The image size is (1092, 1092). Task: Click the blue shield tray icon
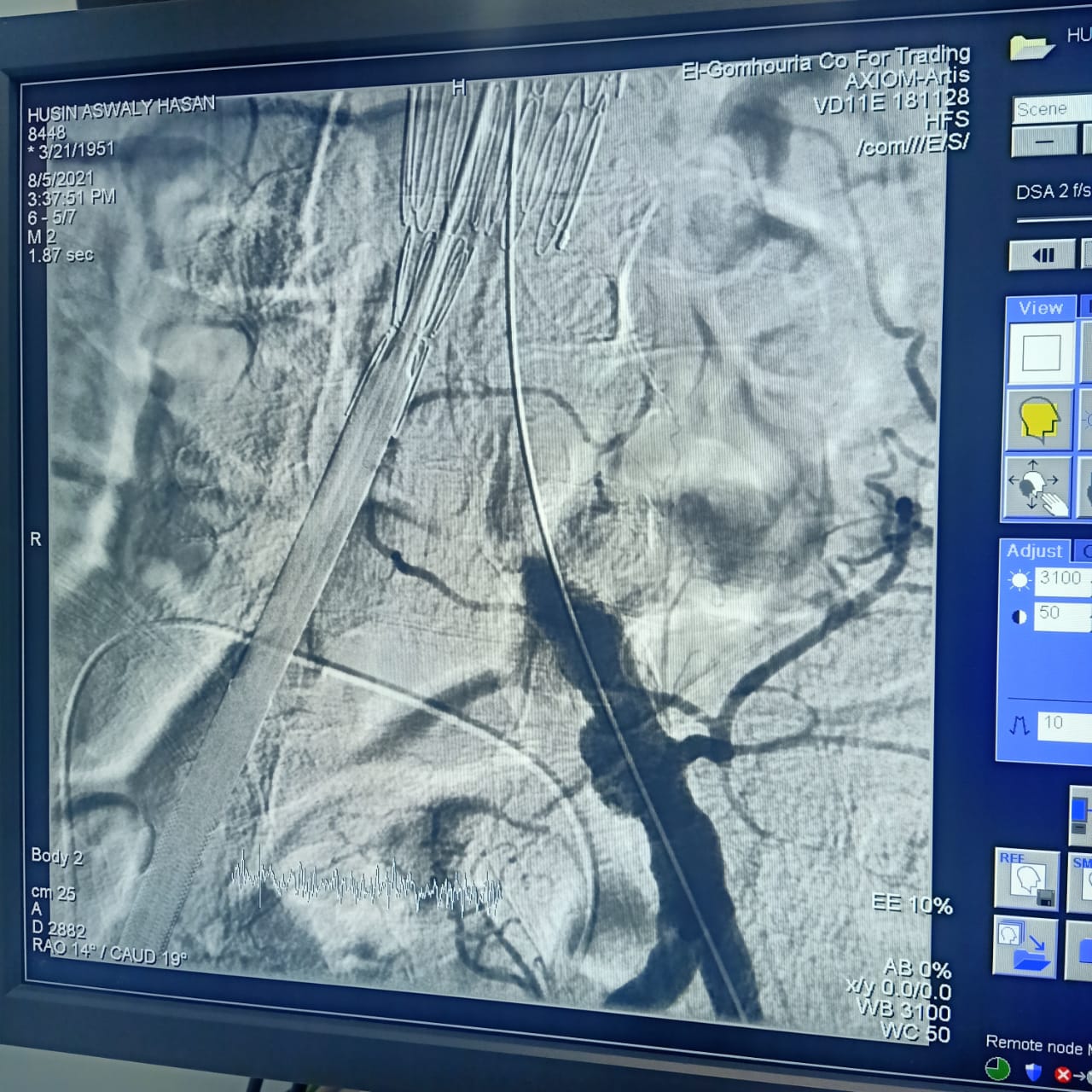[1033, 1072]
